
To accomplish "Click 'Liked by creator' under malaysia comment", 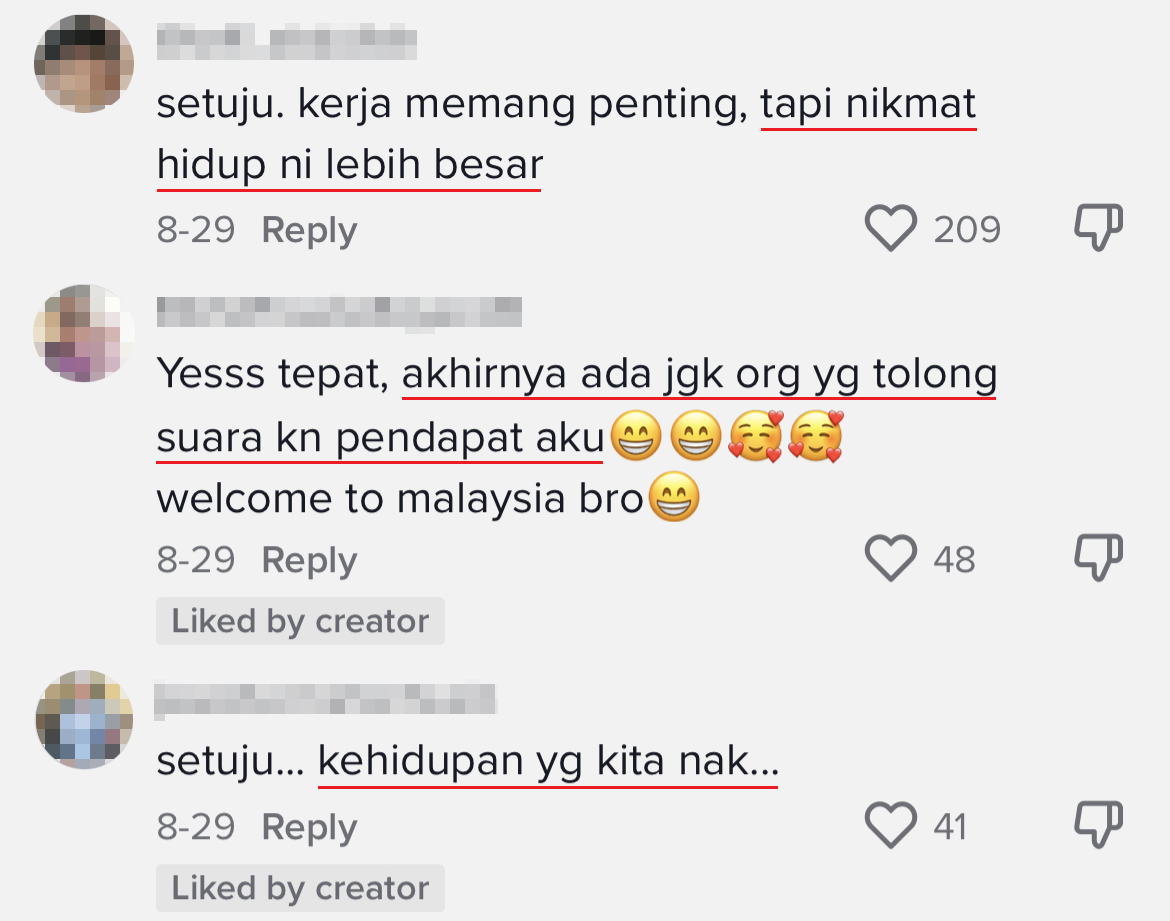I will 300,621.
